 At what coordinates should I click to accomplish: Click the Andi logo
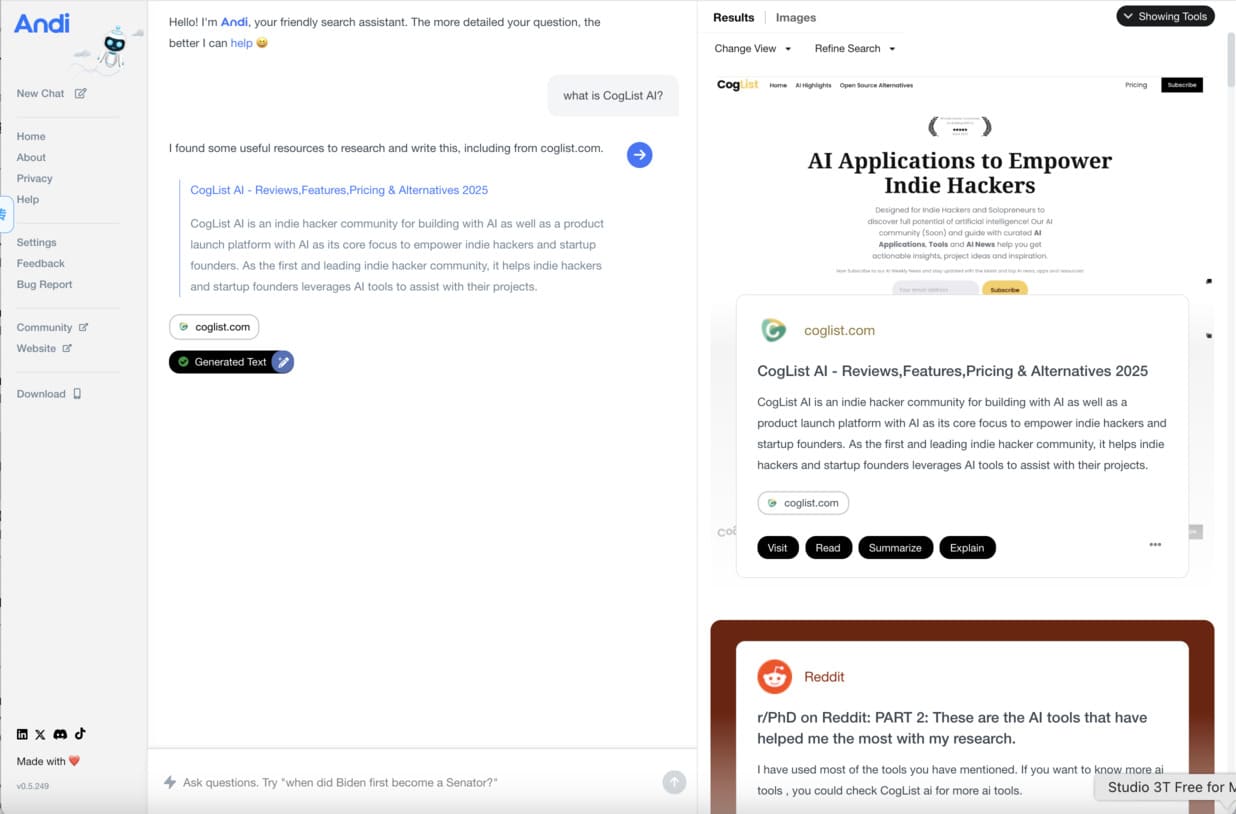click(x=42, y=23)
